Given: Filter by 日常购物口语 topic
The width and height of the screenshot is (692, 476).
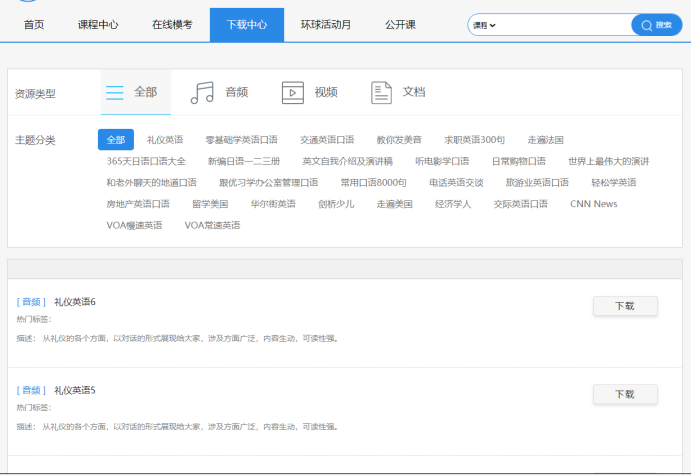Looking at the screenshot, I should 519,161.
